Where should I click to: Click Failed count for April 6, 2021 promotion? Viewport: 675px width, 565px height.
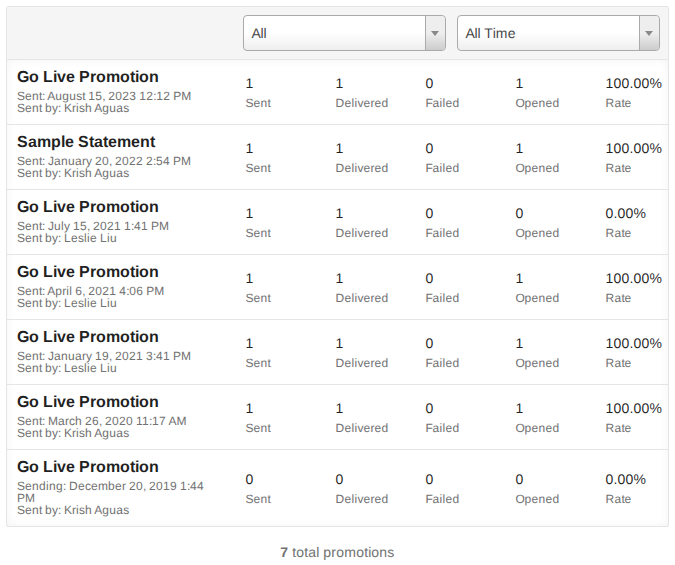[430, 279]
